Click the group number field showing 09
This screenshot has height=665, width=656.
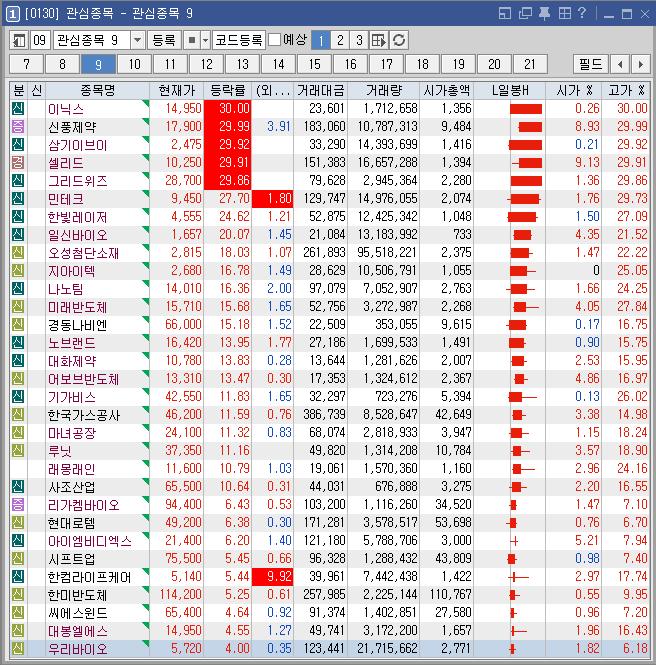pos(40,40)
